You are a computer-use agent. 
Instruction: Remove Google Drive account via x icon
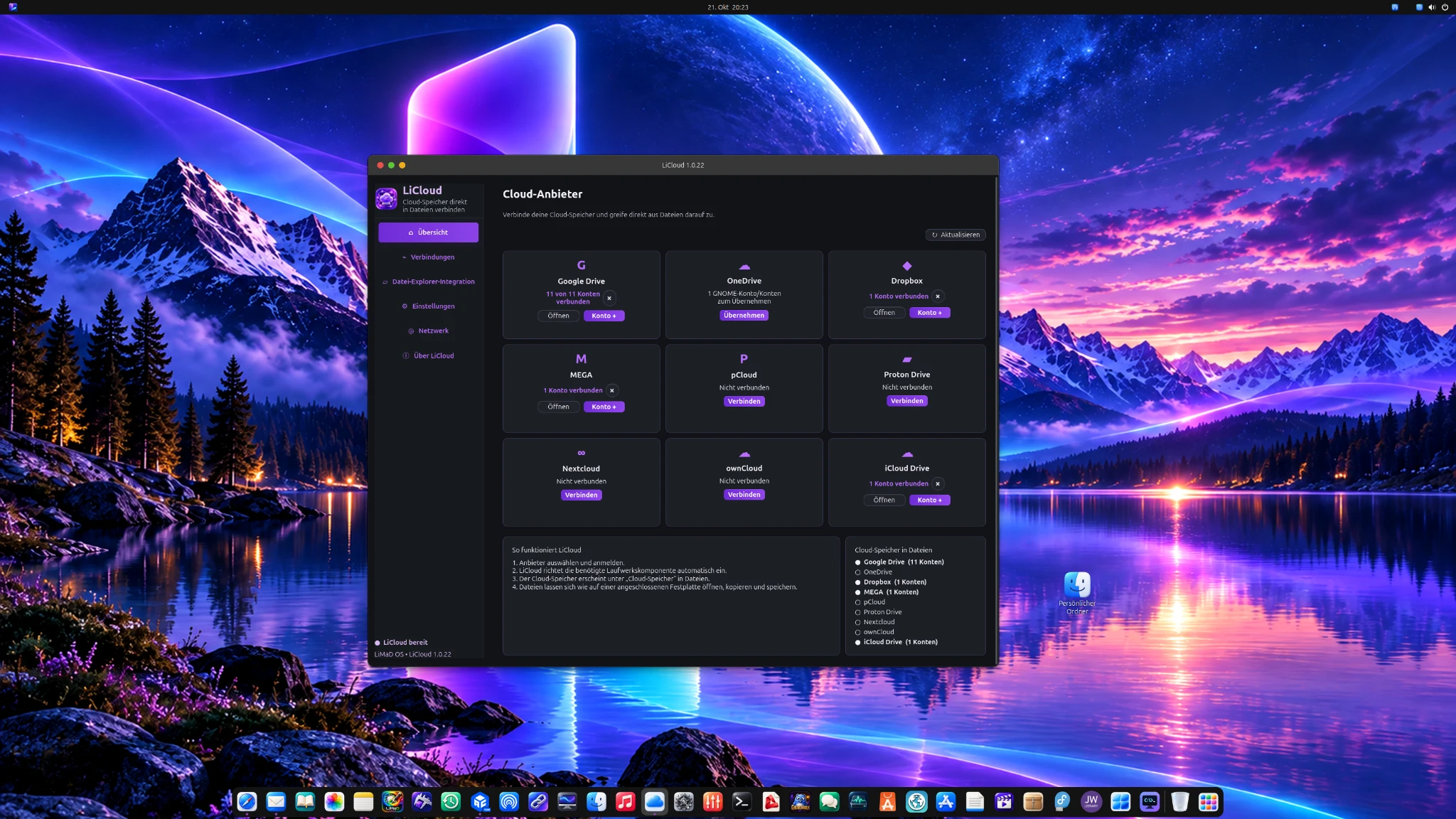pyautogui.click(x=609, y=298)
